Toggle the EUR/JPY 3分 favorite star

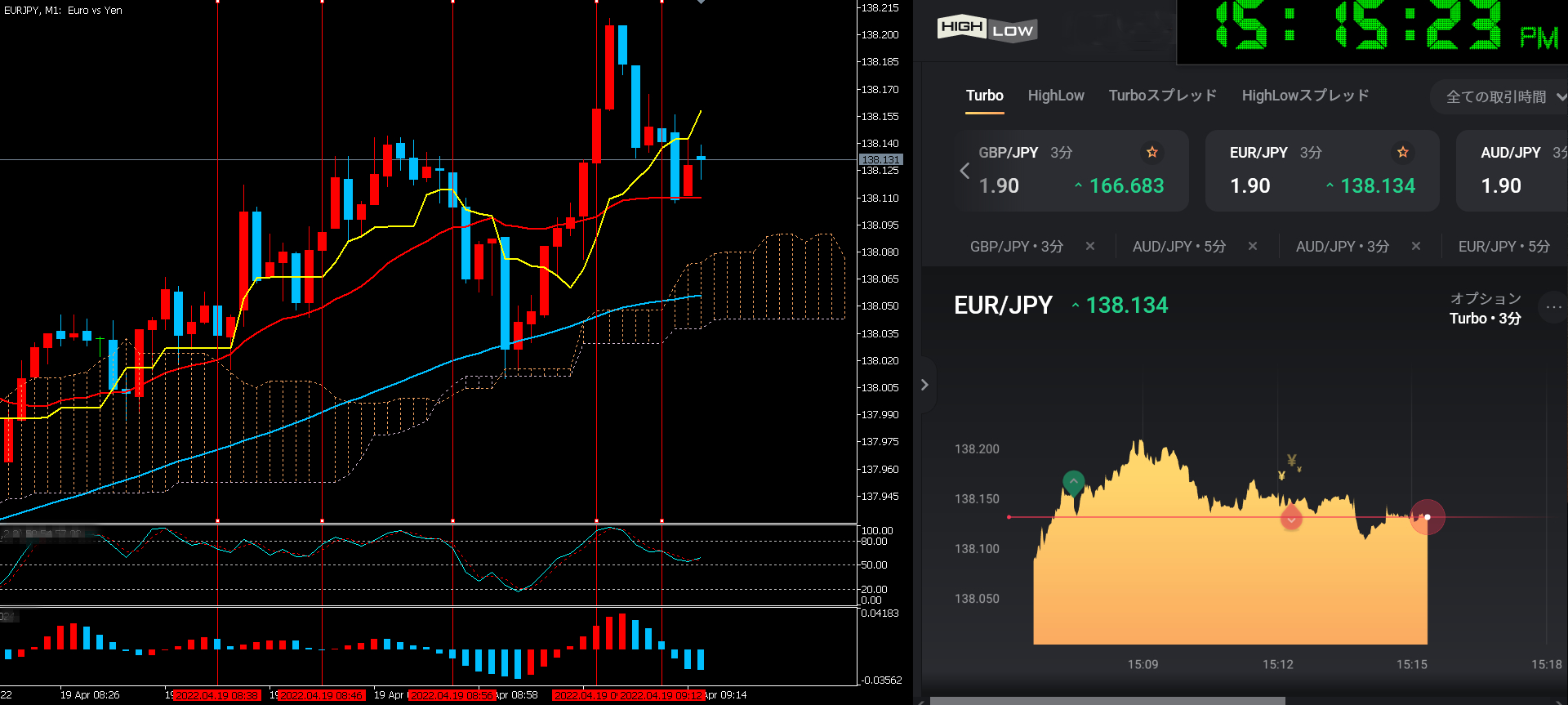1402,153
